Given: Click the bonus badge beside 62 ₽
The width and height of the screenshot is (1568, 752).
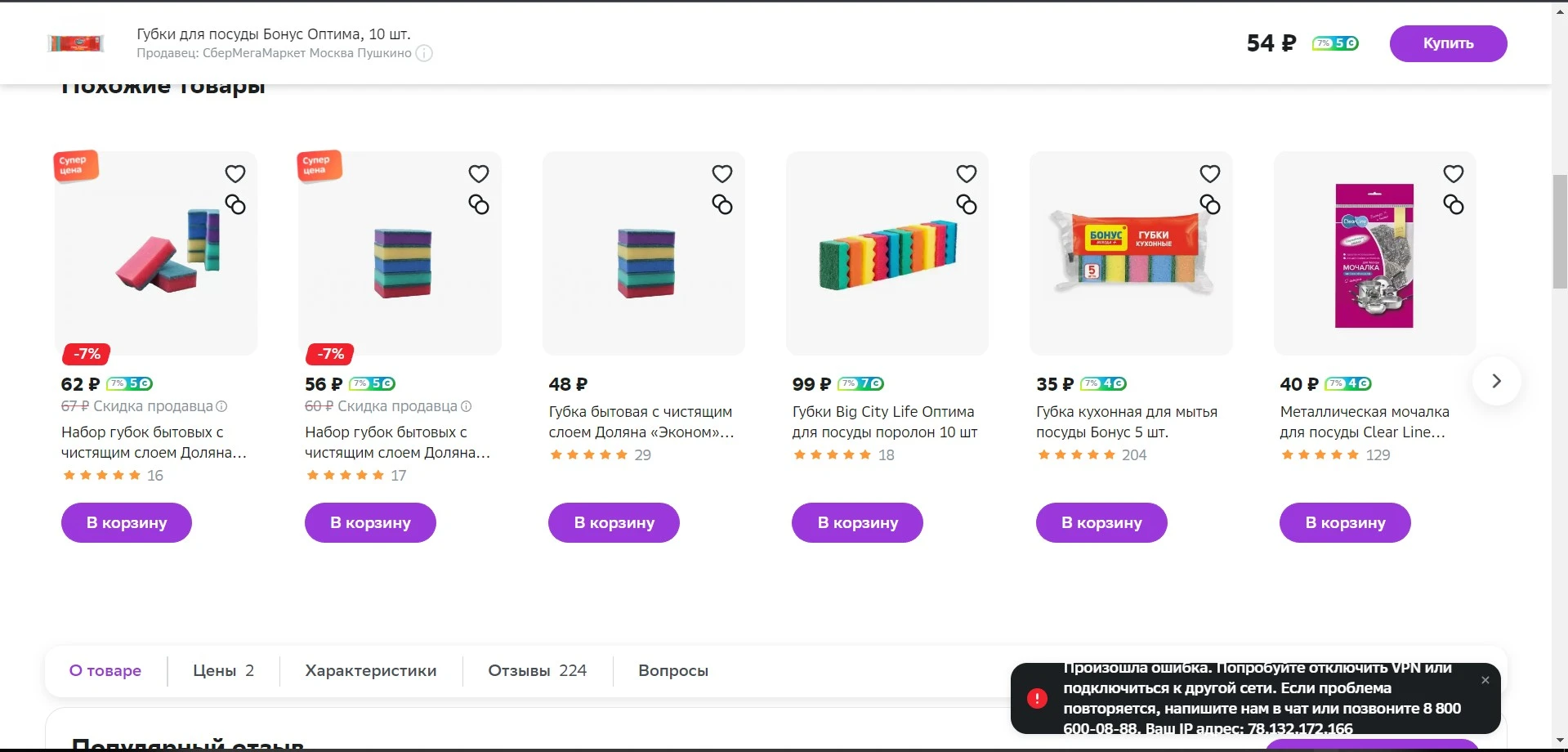Looking at the screenshot, I should 130,384.
